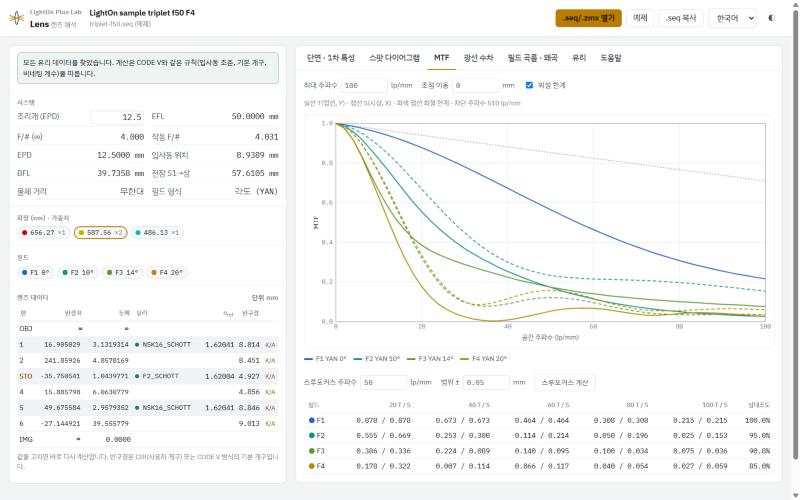The width and height of the screenshot is (800, 500).
Task: Toggle field chip F2 10°
Action: [78, 272]
